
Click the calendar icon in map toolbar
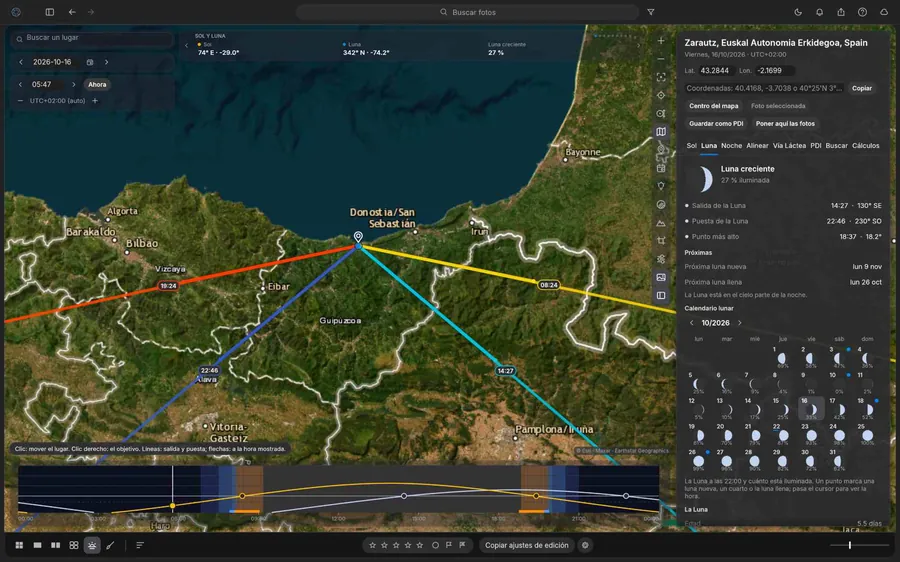pos(661,168)
